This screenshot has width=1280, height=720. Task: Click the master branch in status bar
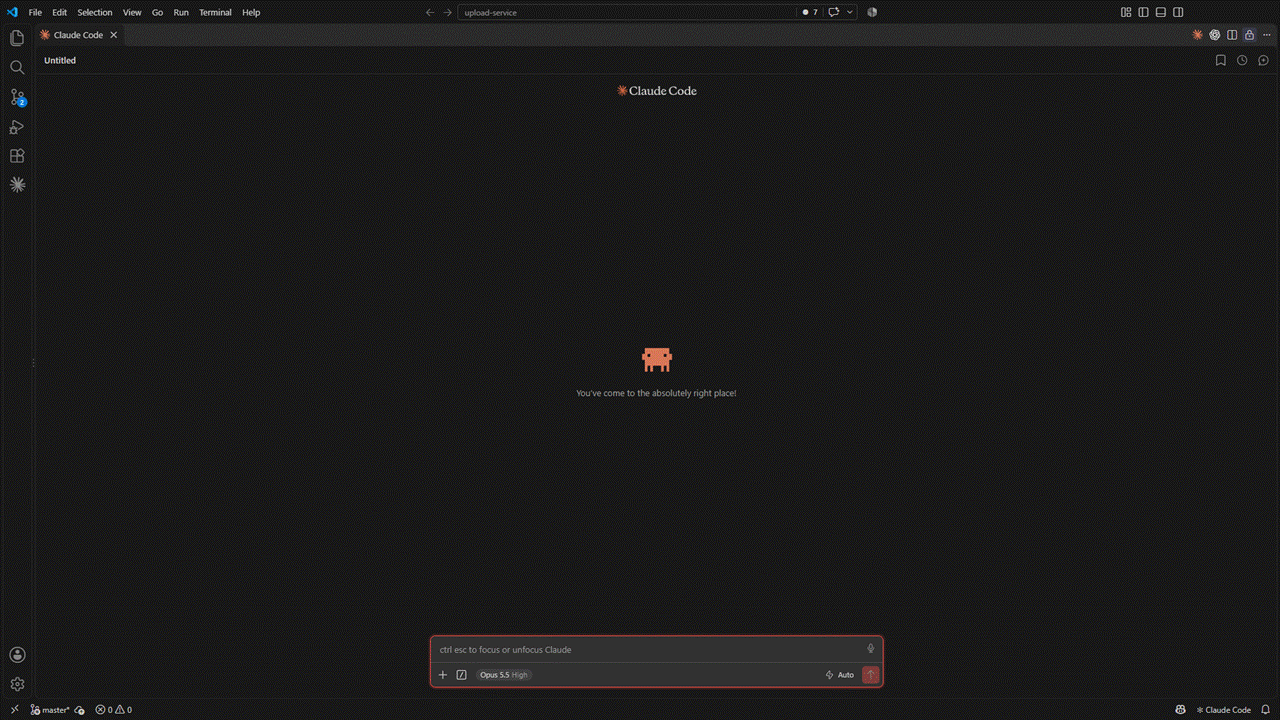pyautogui.click(x=50, y=710)
